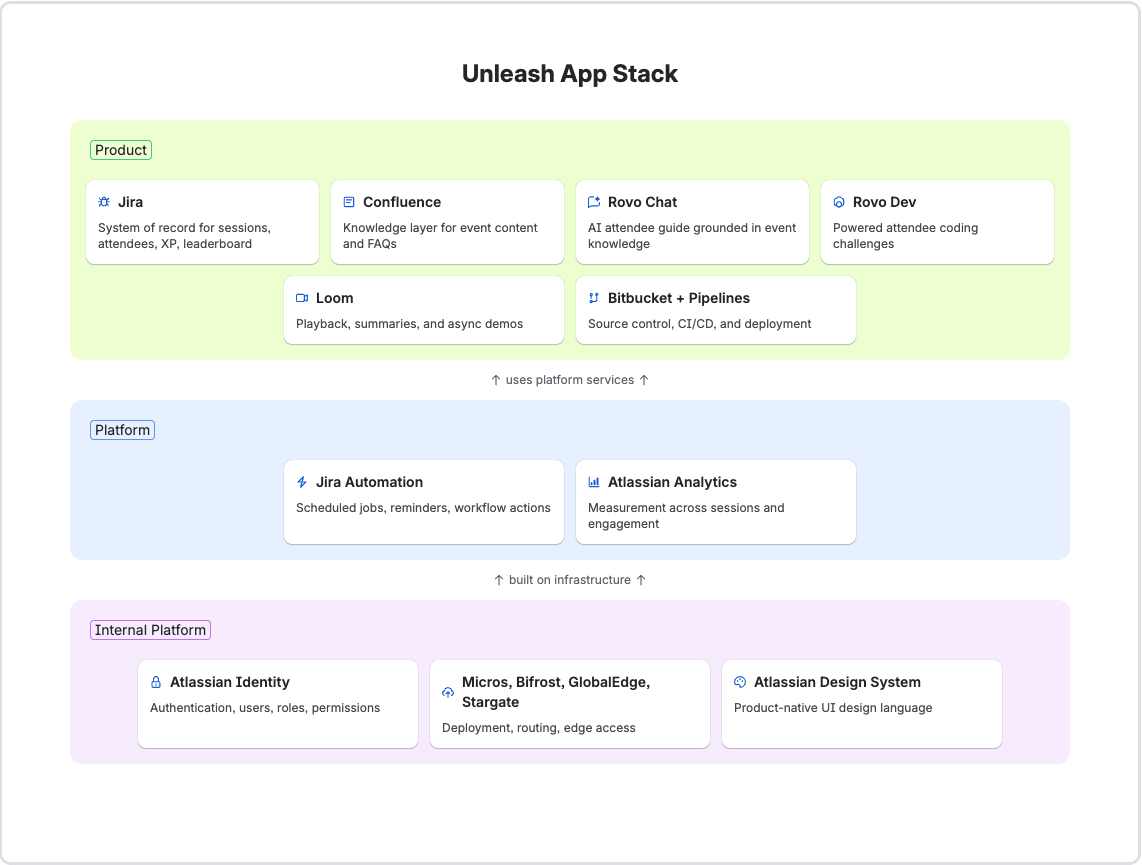Click the Rovo Chat card title
The image size is (1142, 865).
(x=642, y=202)
